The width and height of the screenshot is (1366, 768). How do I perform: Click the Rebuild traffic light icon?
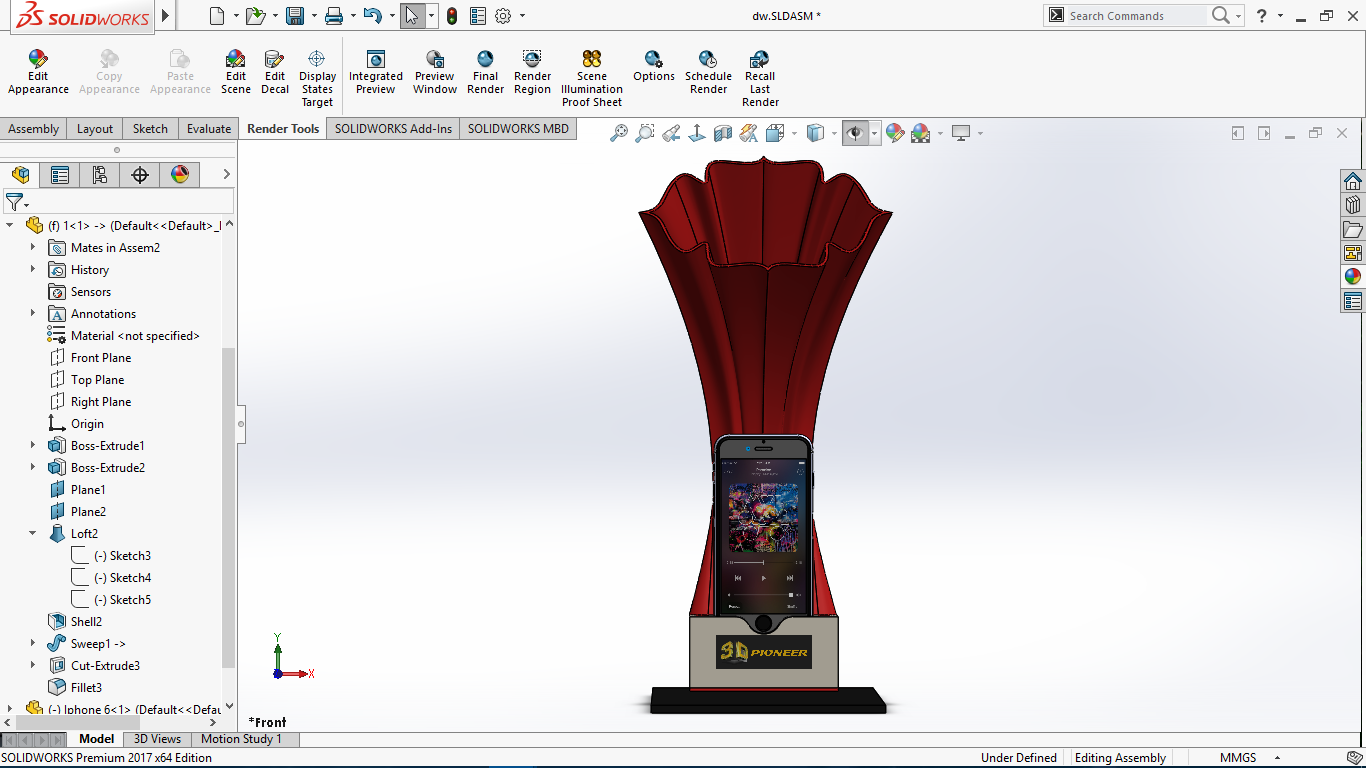(x=452, y=16)
